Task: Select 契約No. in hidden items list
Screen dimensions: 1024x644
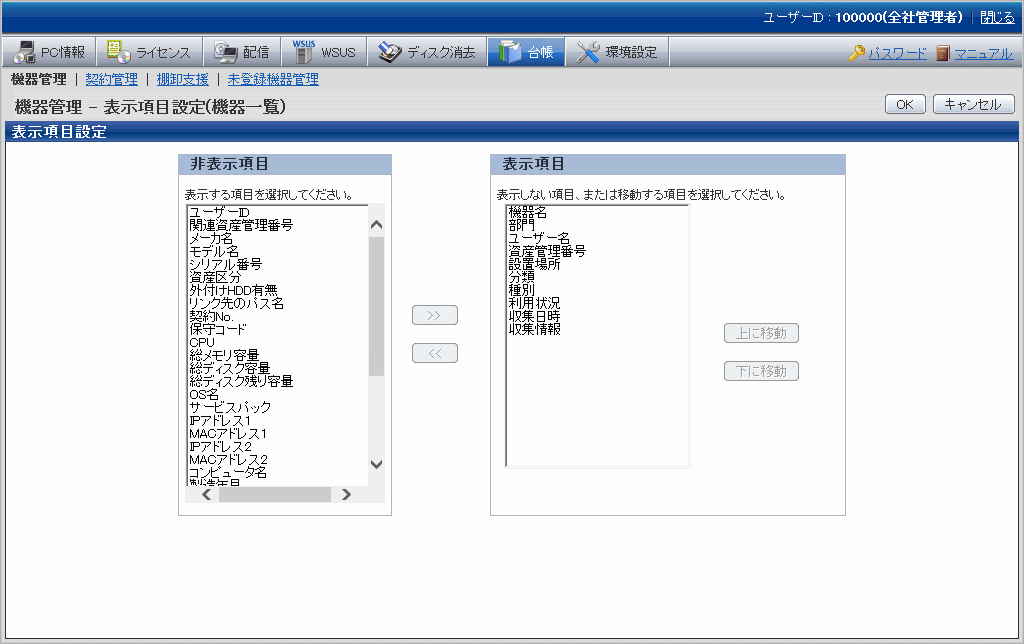Action: (x=278, y=316)
